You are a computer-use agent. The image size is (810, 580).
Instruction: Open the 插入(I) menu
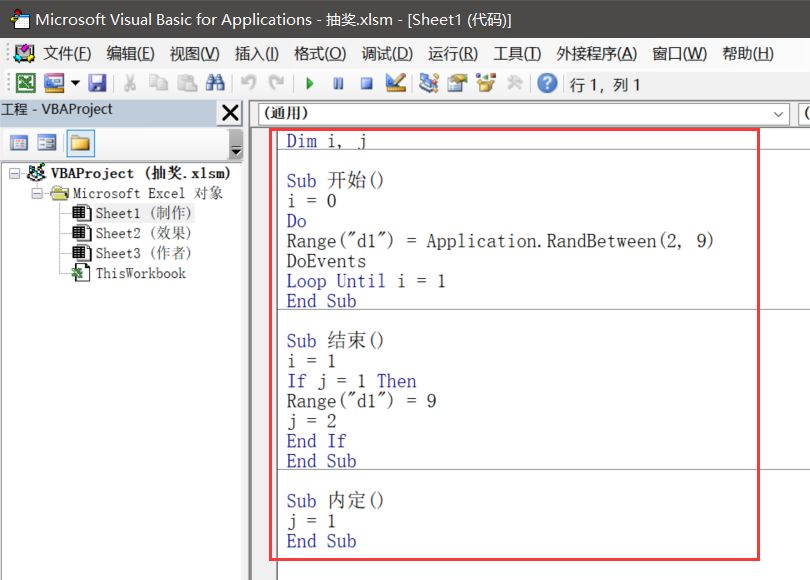[x=257, y=54]
